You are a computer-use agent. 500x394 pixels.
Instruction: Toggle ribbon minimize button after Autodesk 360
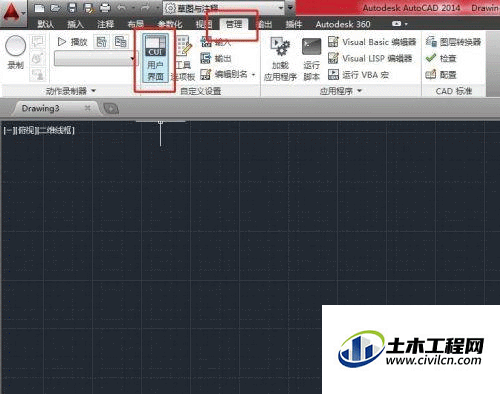[396, 24]
